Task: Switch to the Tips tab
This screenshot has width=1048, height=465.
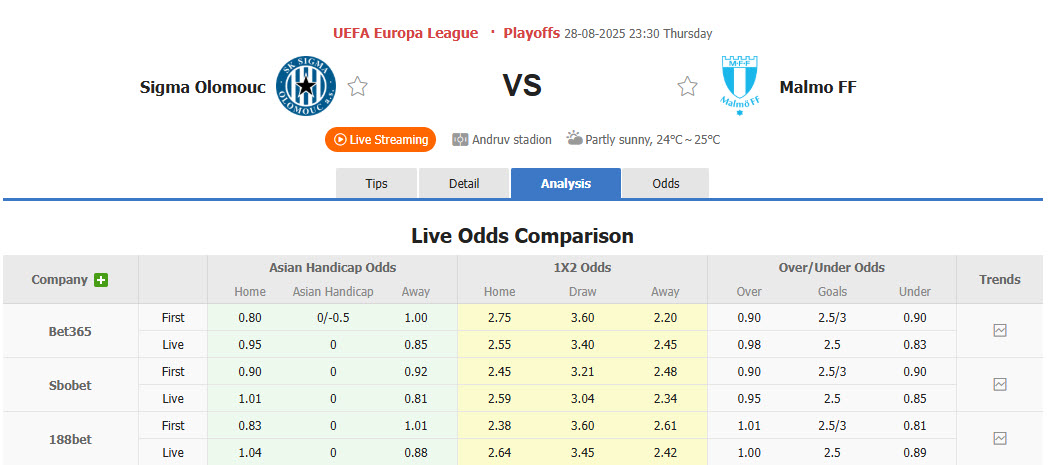Action: pyautogui.click(x=376, y=184)
